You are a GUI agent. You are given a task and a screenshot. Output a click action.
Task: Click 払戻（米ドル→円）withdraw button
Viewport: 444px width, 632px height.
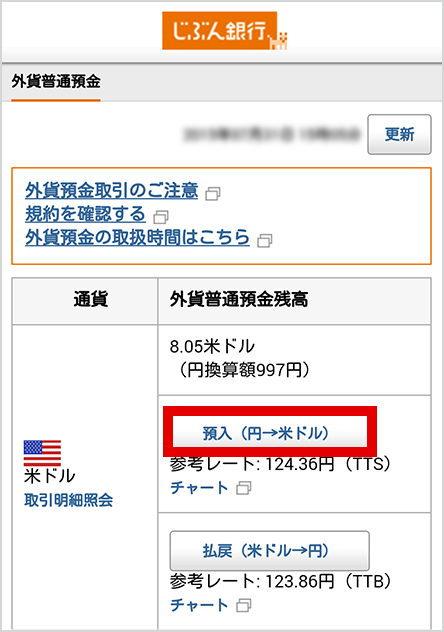pos(270,550)
